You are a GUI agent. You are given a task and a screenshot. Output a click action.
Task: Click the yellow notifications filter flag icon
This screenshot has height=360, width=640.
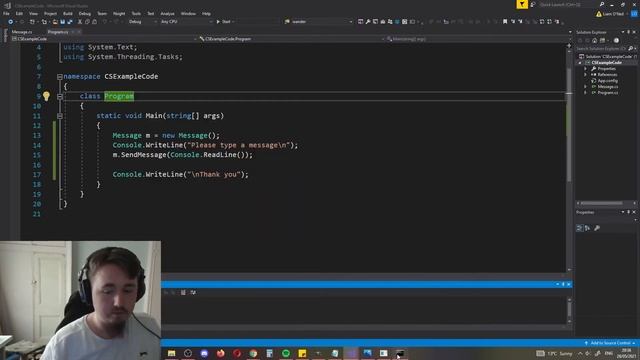tap(522, 4)
